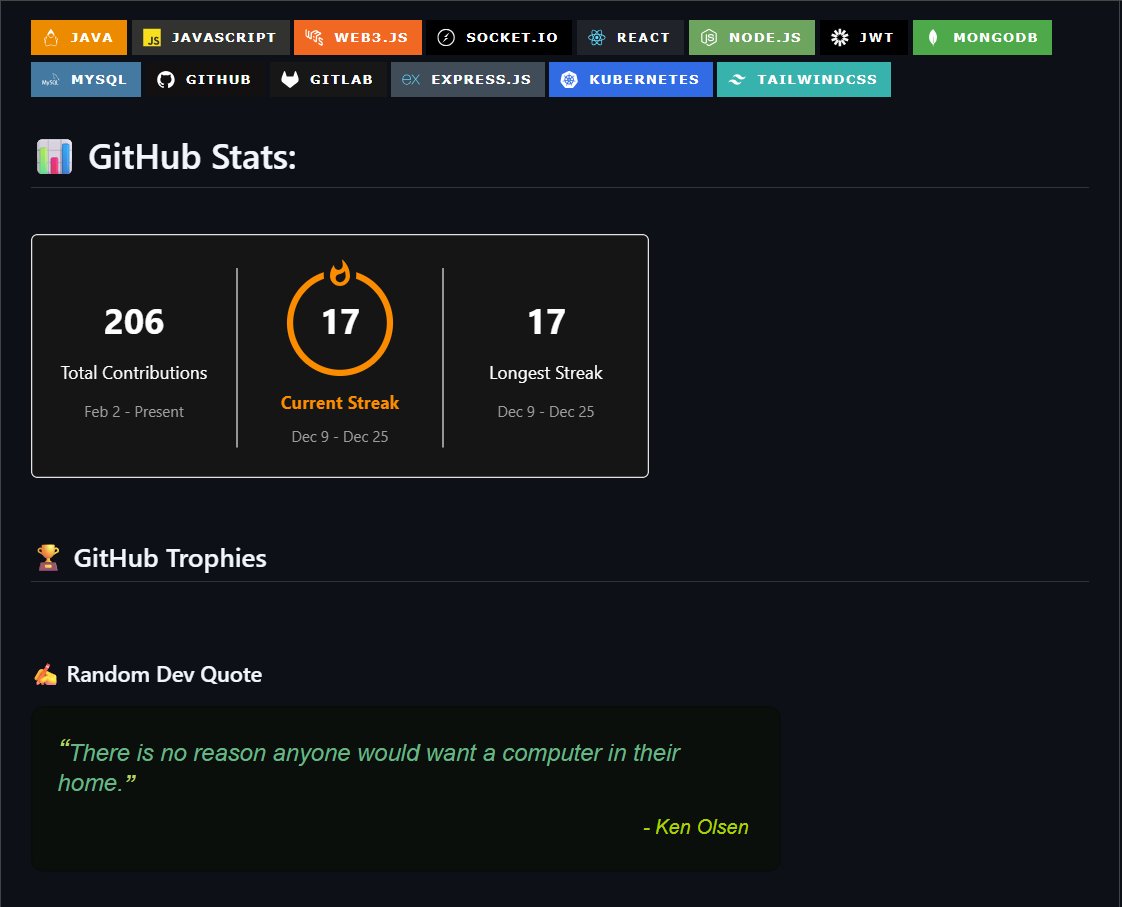Click the trophy icon beside GitHub Trophies
The height and width of the screenshot is (907, 1122).
click(48, 558)
